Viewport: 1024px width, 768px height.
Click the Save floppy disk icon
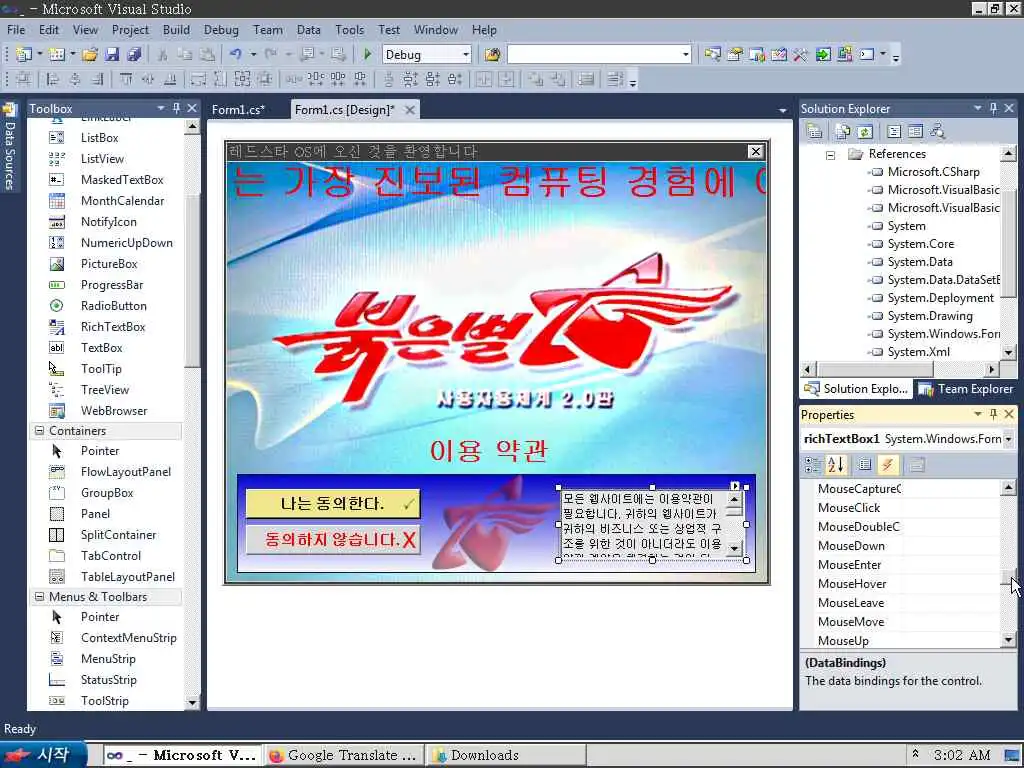tap(112, 55)
